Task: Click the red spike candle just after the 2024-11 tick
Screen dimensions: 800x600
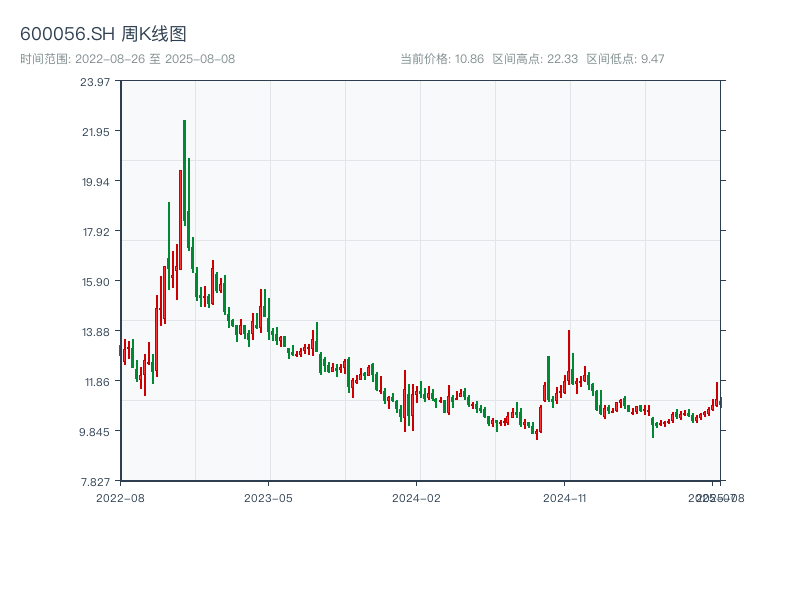Action: (x=569, y=357)
